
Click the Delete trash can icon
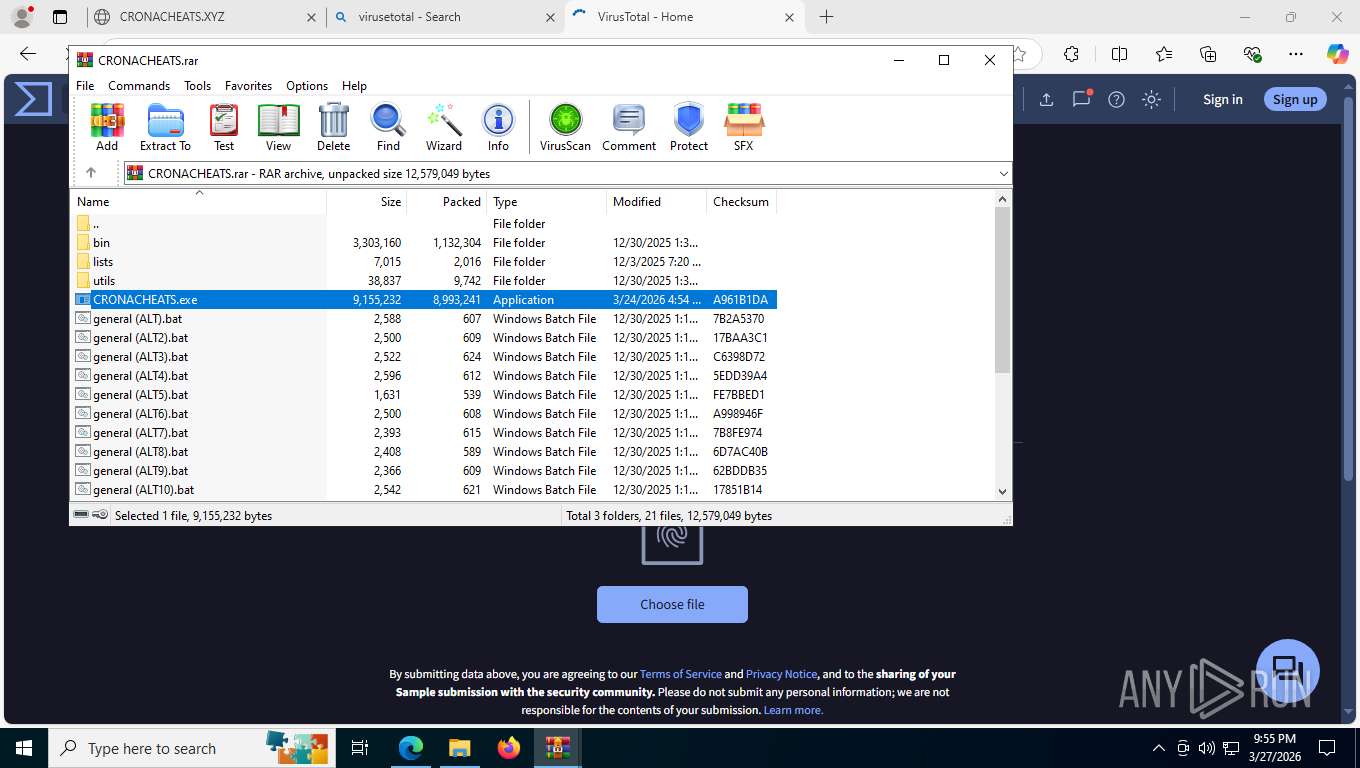click(x=333, y=127)
